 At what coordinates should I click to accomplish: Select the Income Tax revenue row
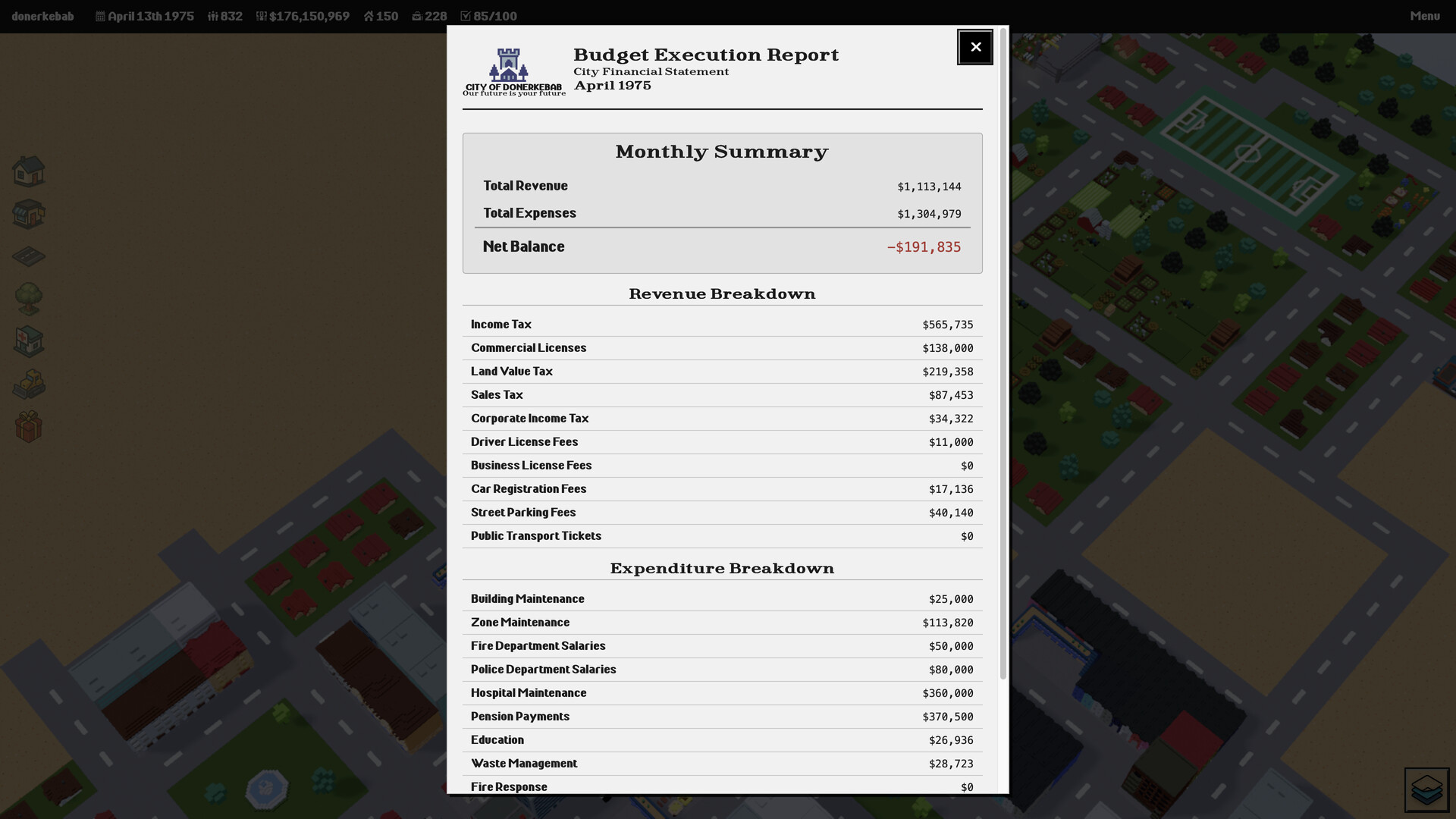[722, 325]
